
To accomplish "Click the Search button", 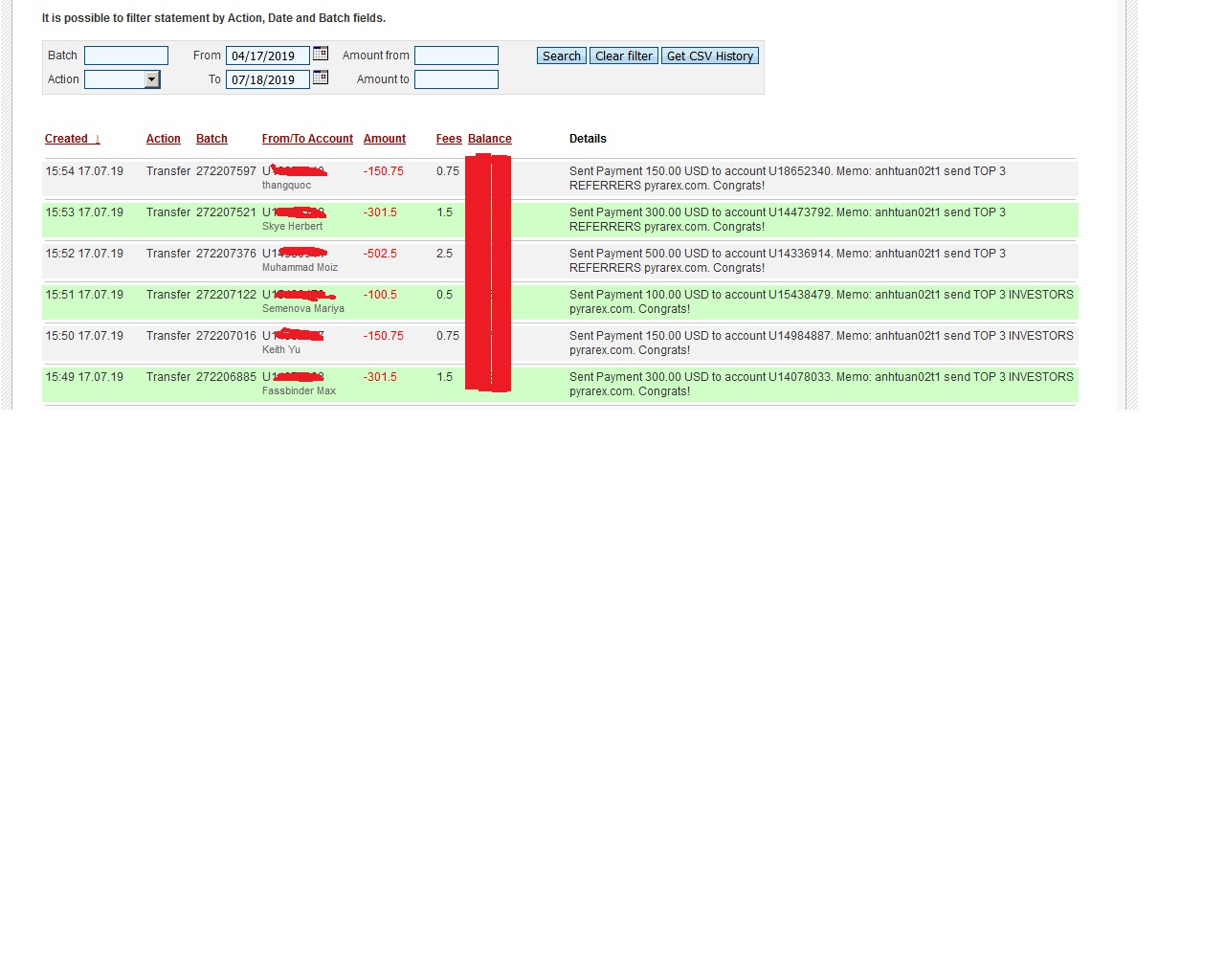I will coord(562,56).
